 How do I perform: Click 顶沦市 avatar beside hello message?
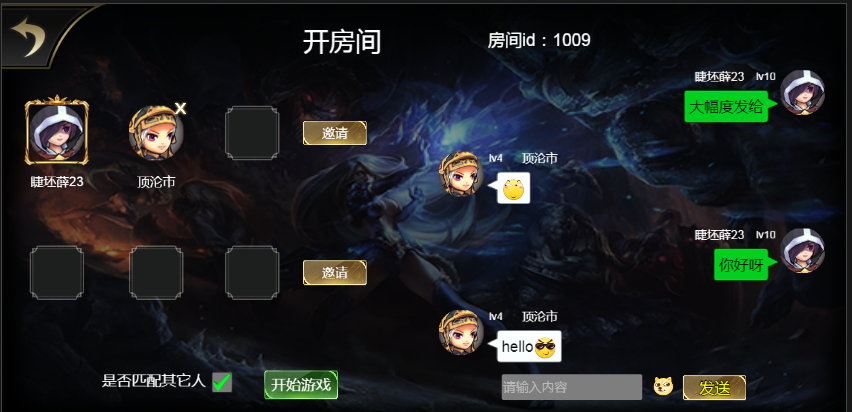(461, 332)
